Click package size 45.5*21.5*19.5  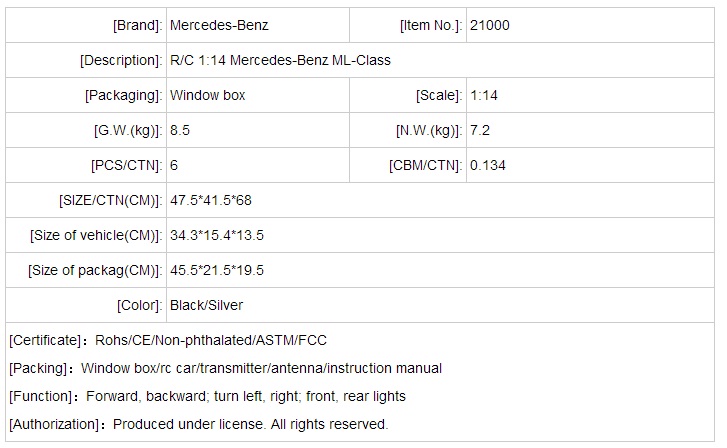pyautogui.click(x=217, y=270)
